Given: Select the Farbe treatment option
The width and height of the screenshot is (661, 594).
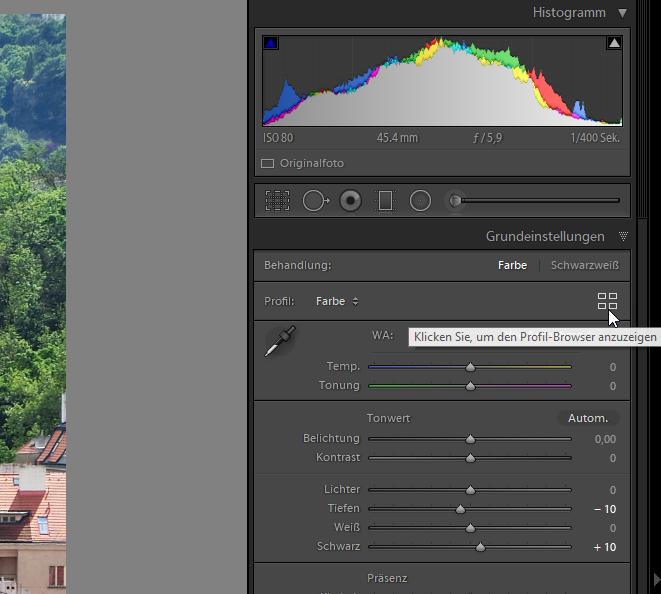Looking at the screenshot, I should (x=512, y=266).
